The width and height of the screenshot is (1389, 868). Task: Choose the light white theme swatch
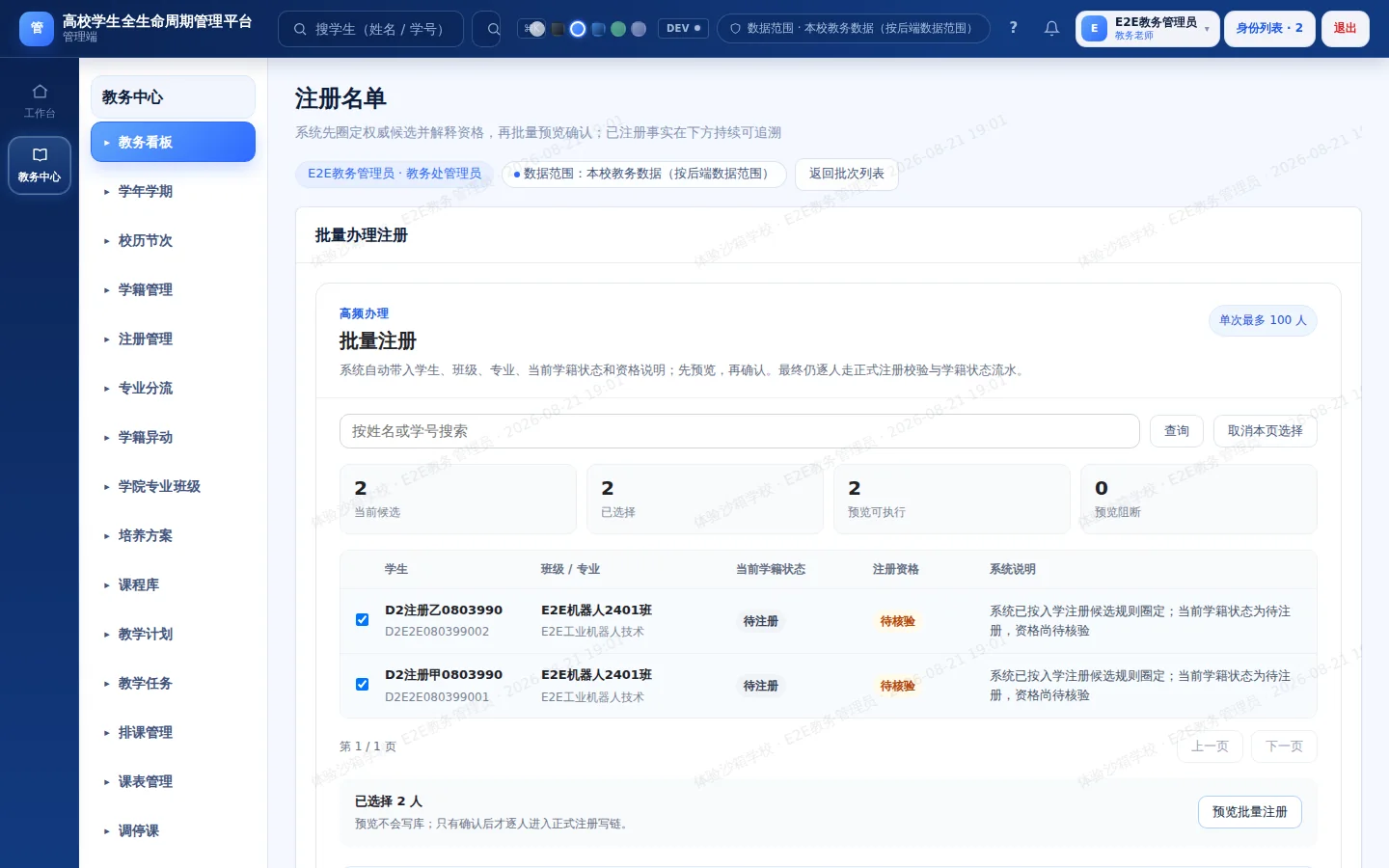pos(537,29)
